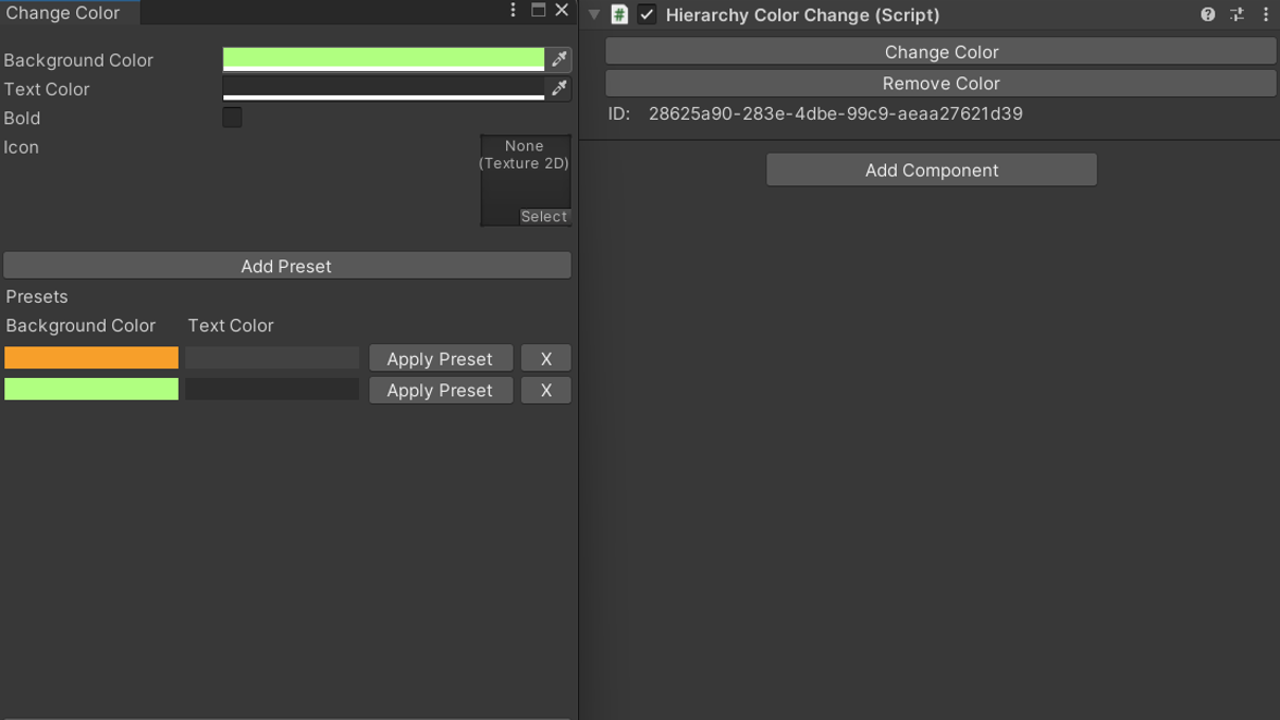1280x720 pixels.
Task: Open the component more options menu
Action: point(1265,14)
